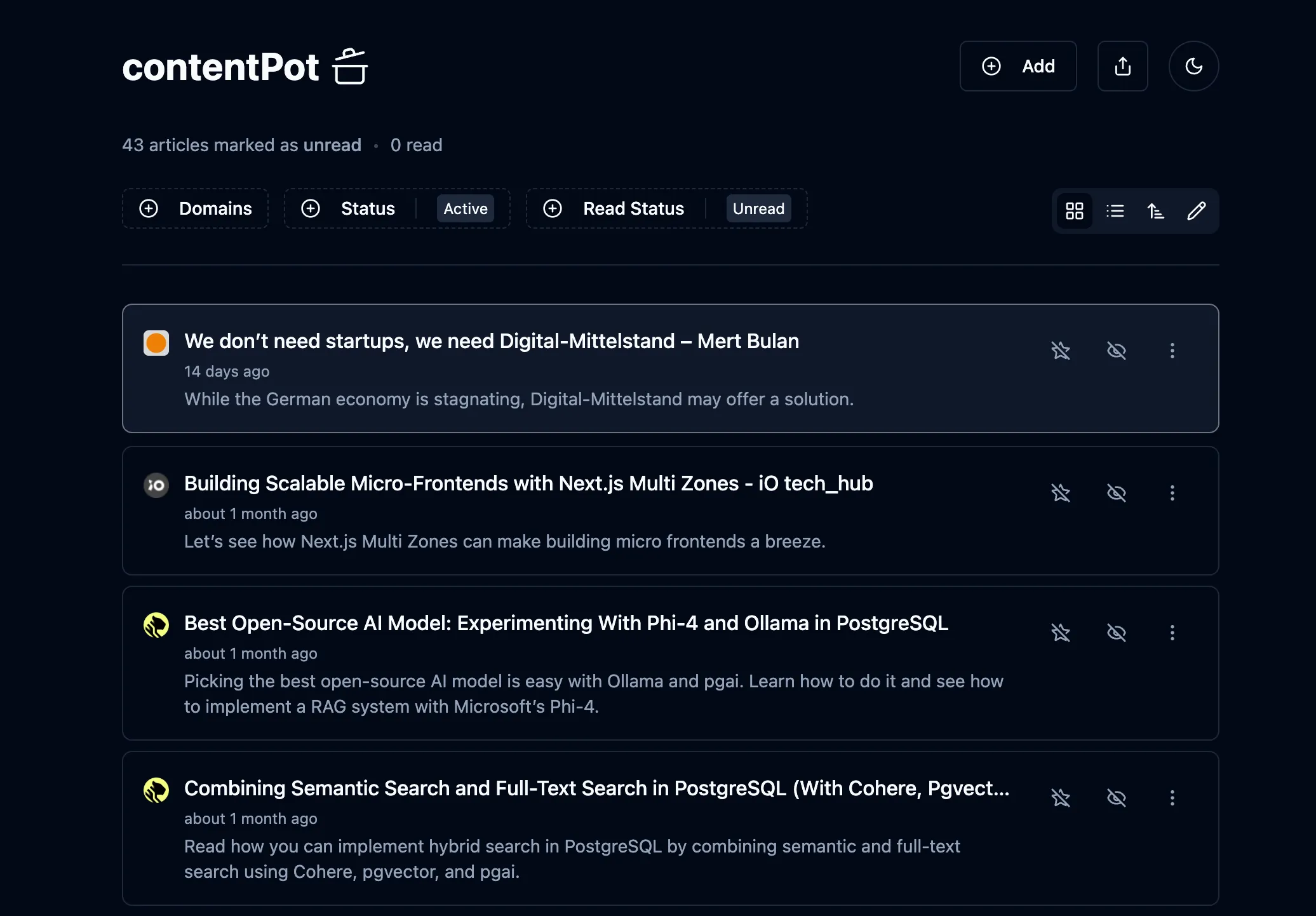Open the hybrid search PostgreSQL article
This screenshot has height=916, width=1316.
click(x=596, y=788)
